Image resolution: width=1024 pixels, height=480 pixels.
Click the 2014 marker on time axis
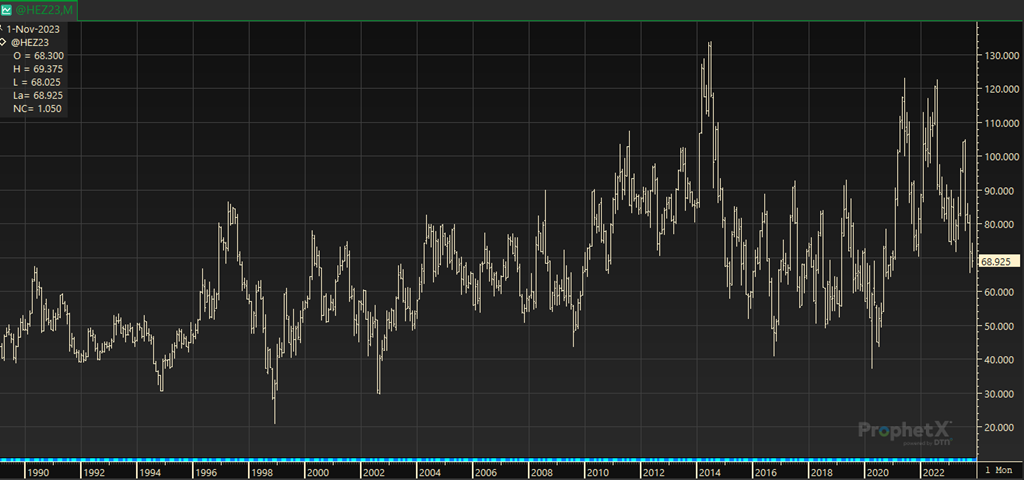coord(709,471)
